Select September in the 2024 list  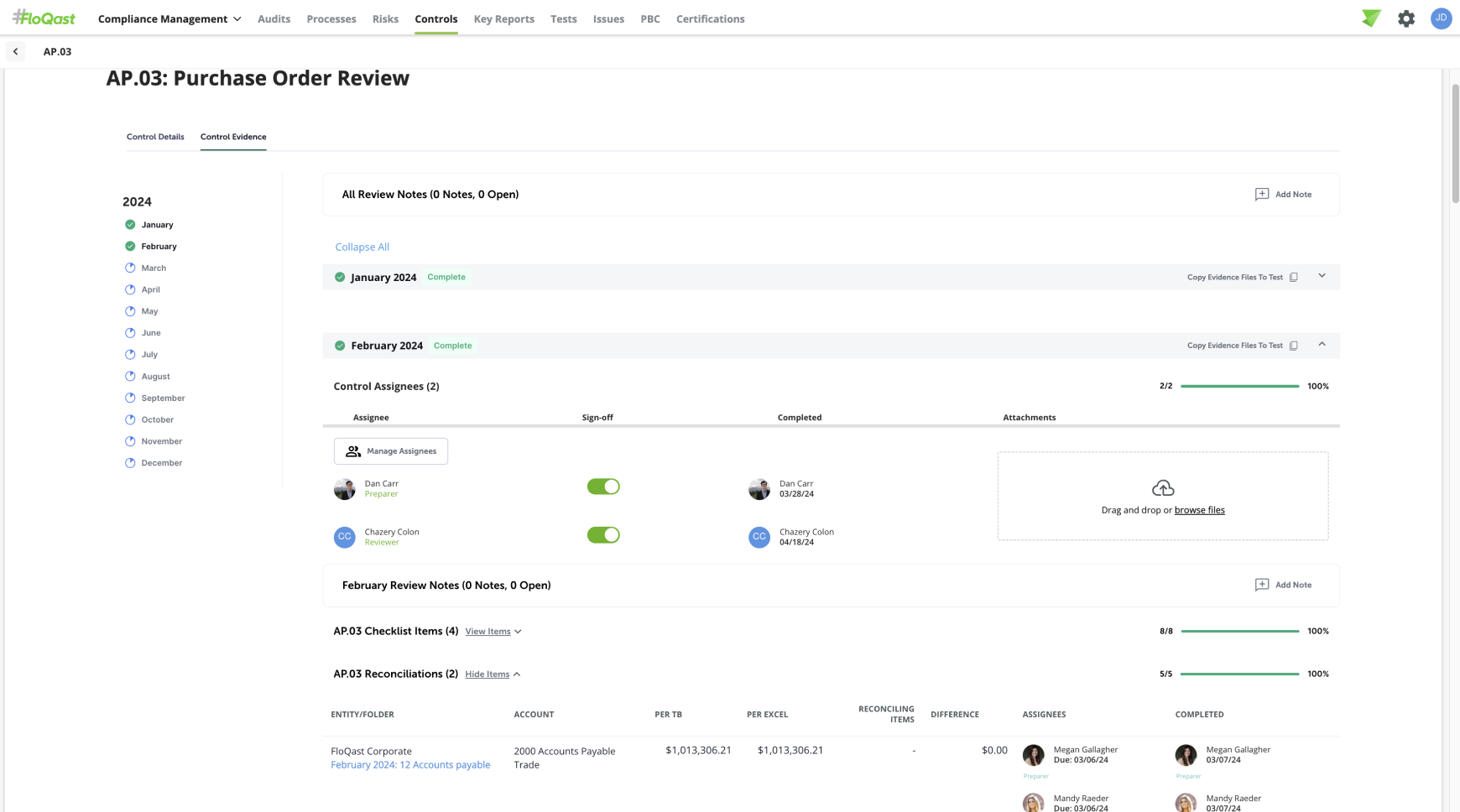(163, 398)
